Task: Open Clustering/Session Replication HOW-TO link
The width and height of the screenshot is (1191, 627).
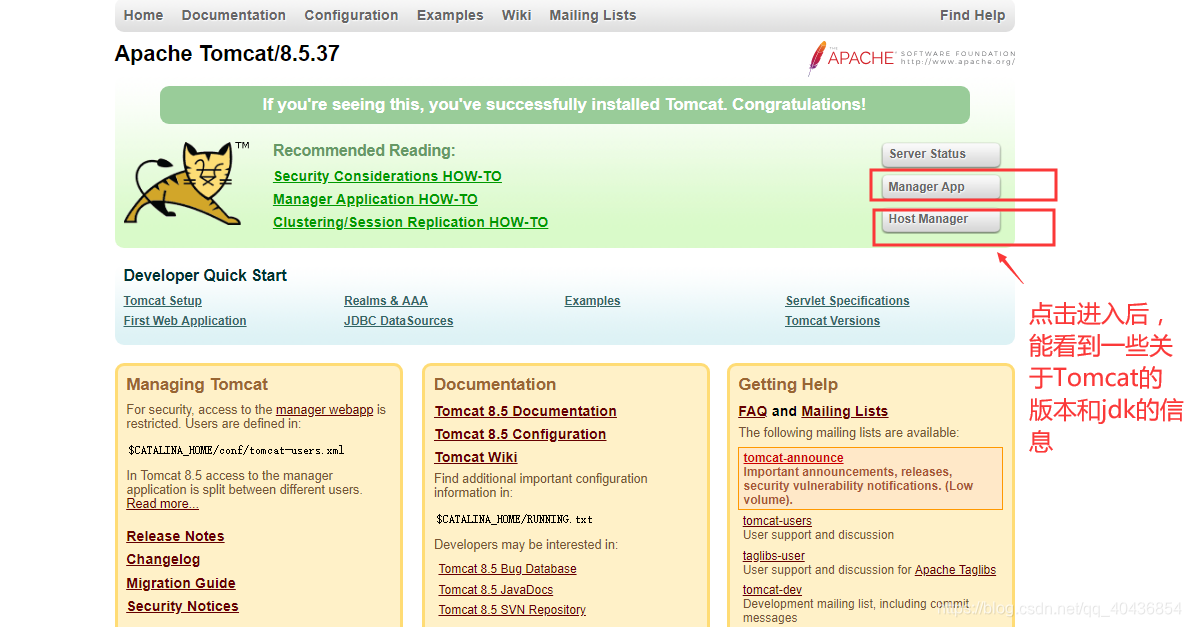Action: (x=410, y=222)
